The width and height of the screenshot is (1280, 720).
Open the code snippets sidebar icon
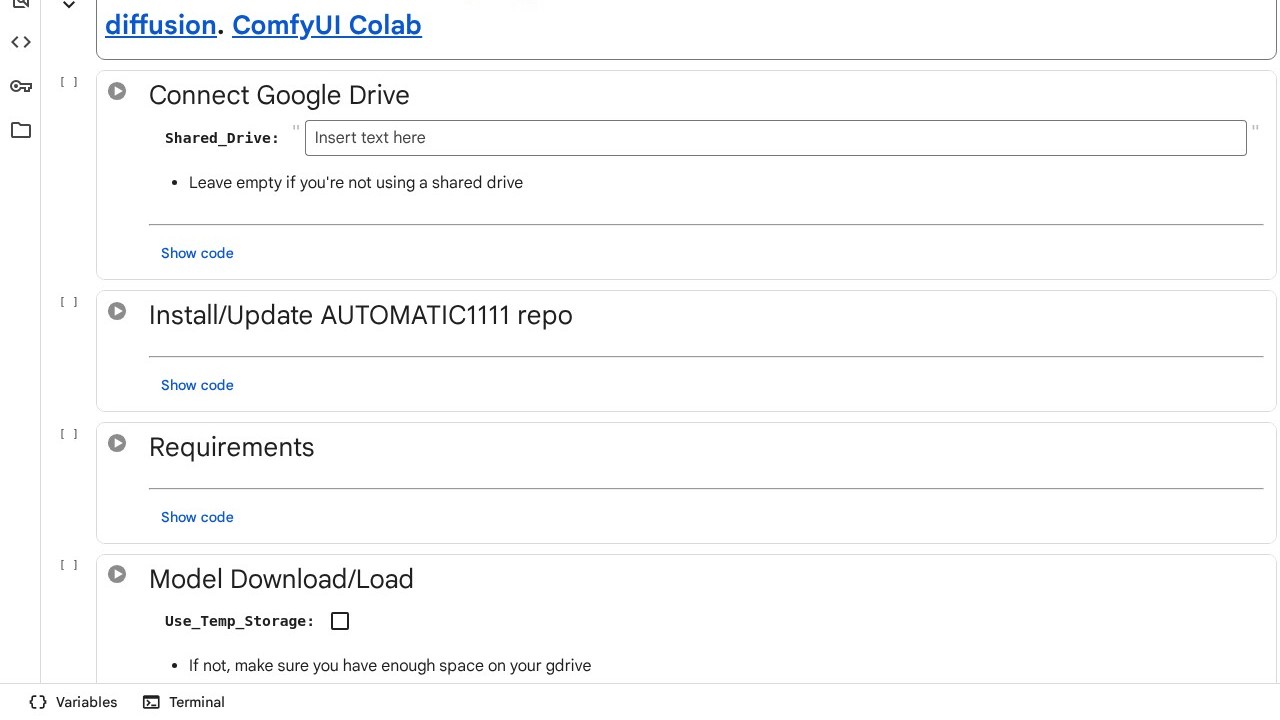(x=21, y=42)
